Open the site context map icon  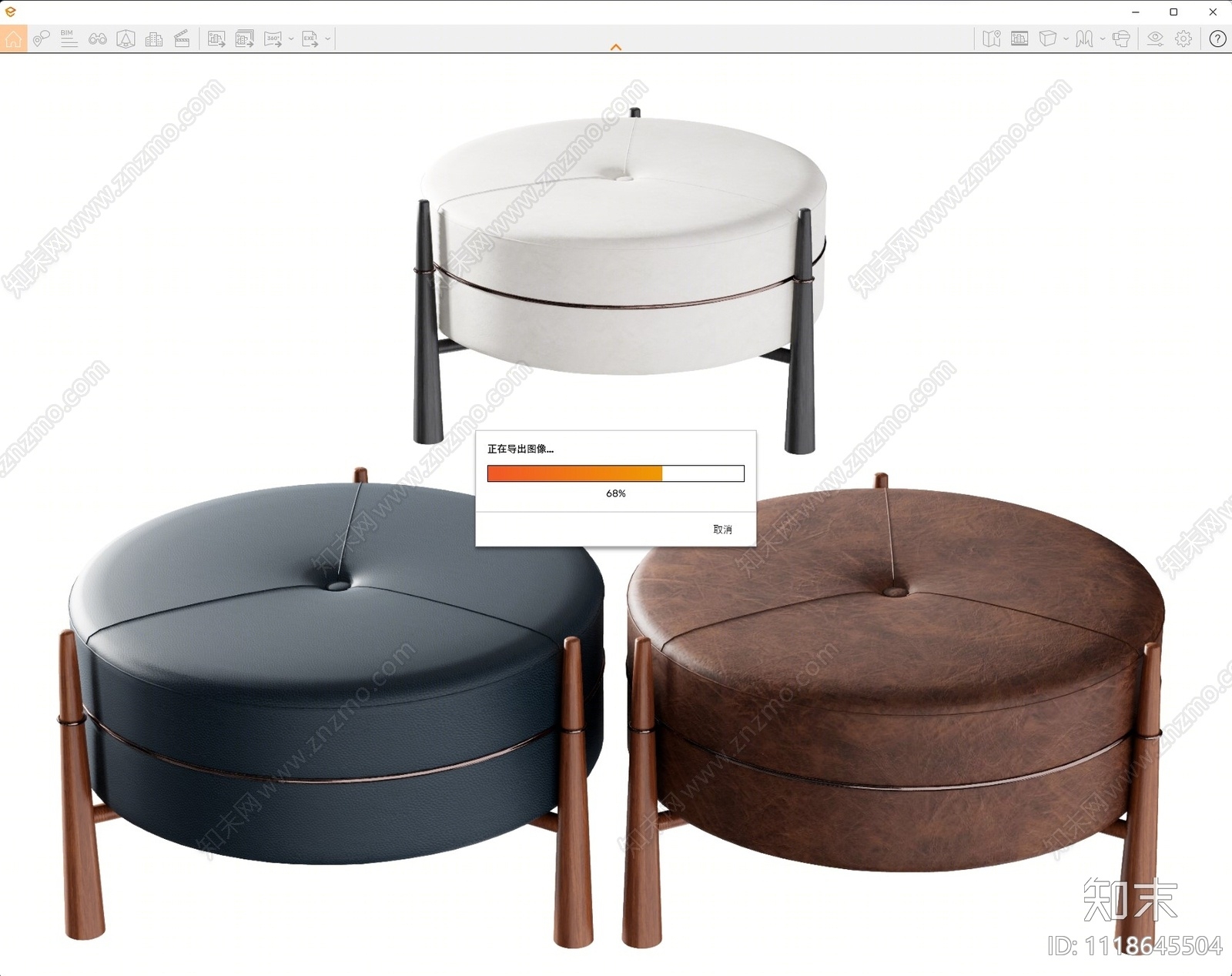[x=992, y=38]
